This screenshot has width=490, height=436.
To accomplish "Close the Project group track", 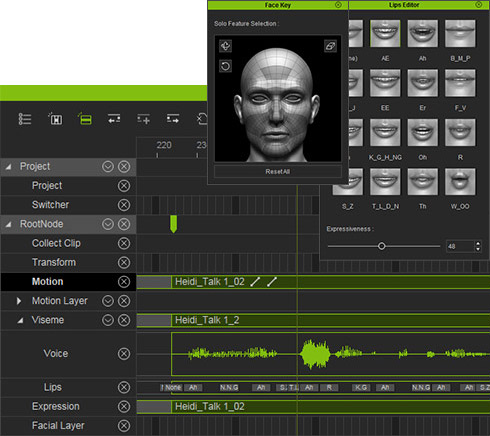I will [124, 166].
